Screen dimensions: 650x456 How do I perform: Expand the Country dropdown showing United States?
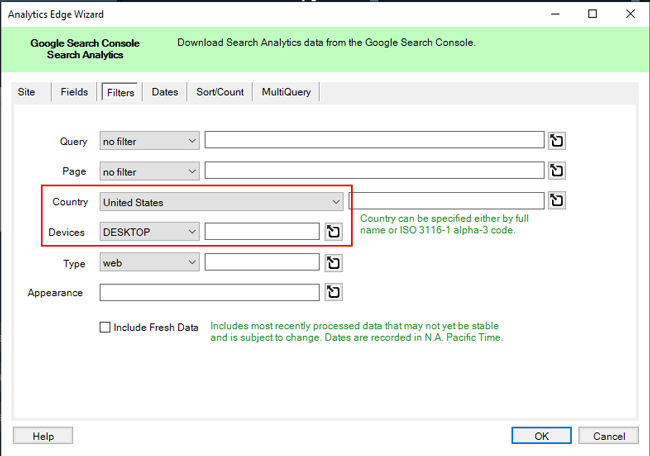tap(221, 202)
